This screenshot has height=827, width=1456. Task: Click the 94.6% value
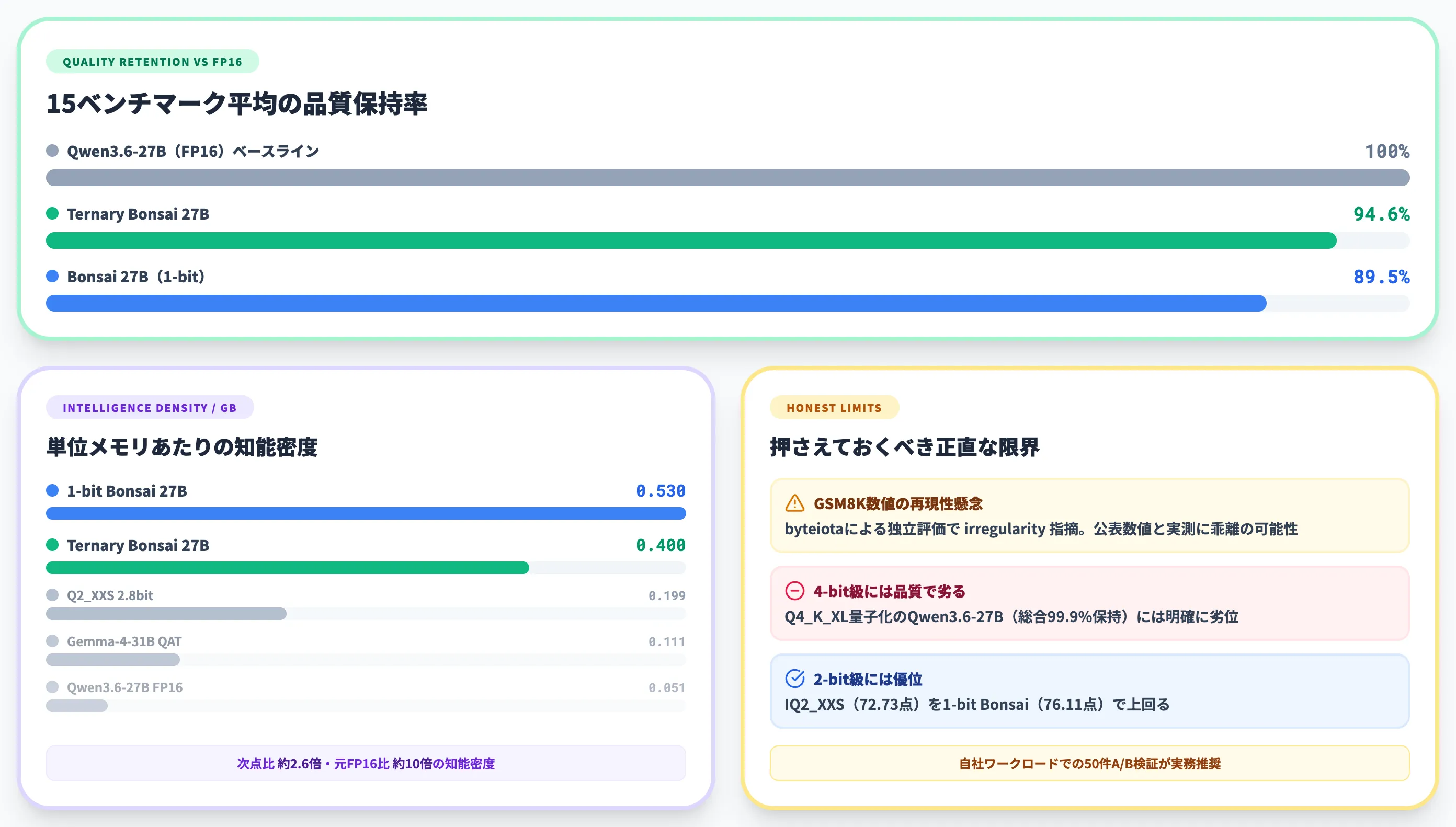click(x=1382, y=214)
